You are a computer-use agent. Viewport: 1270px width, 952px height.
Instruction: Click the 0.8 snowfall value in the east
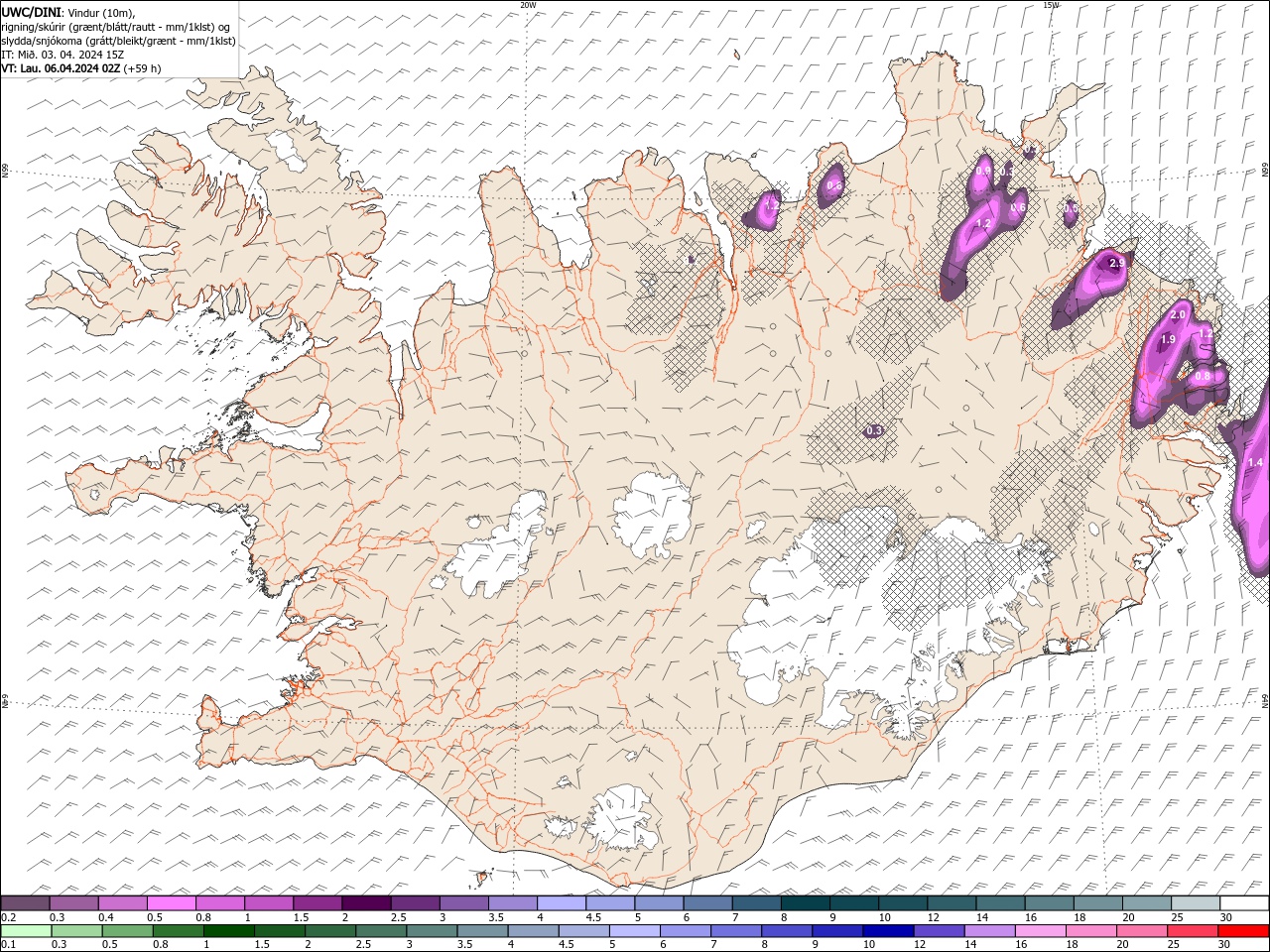[x=1203, y=376]
